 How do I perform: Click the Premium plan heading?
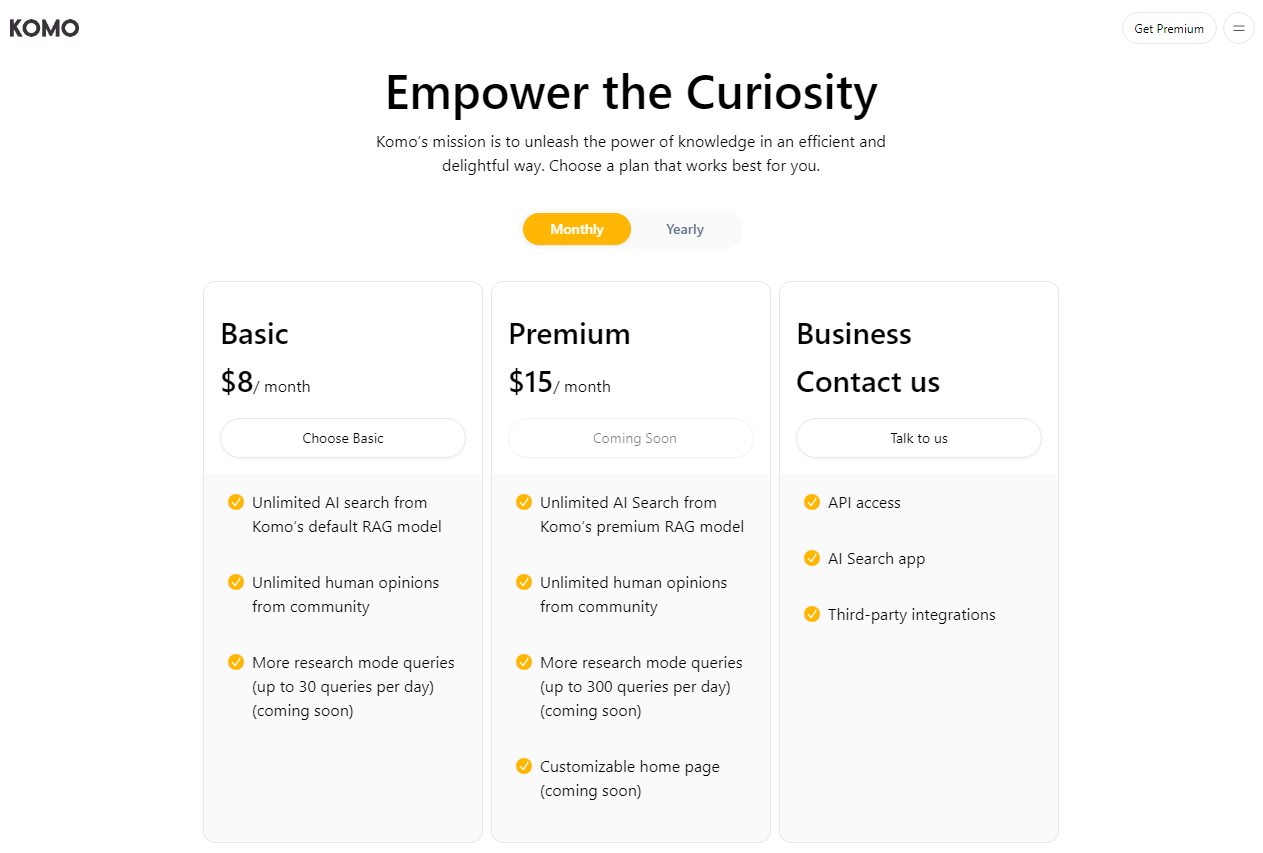[569, 334]
